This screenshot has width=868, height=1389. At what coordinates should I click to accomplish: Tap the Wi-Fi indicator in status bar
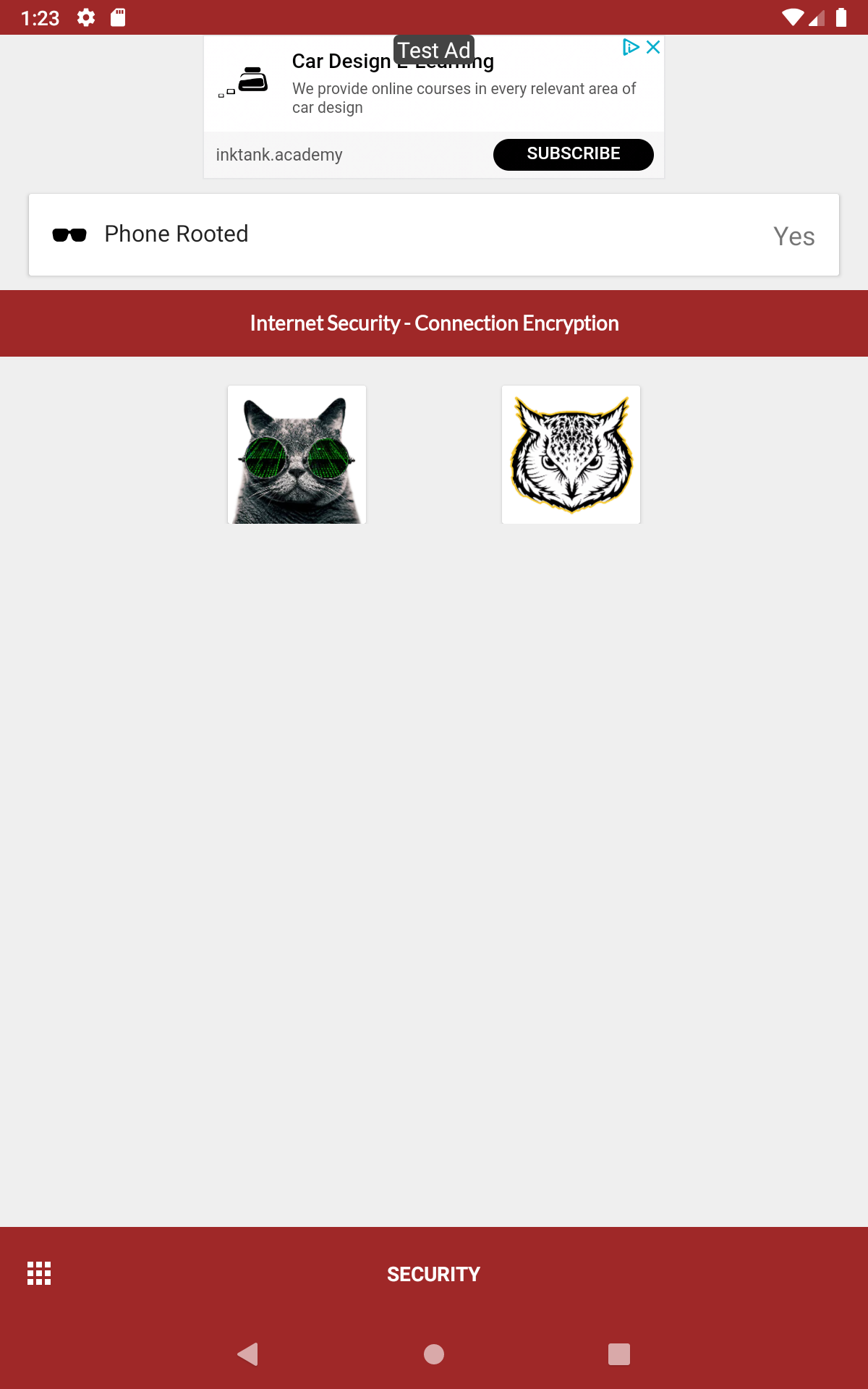coord(793,17)
